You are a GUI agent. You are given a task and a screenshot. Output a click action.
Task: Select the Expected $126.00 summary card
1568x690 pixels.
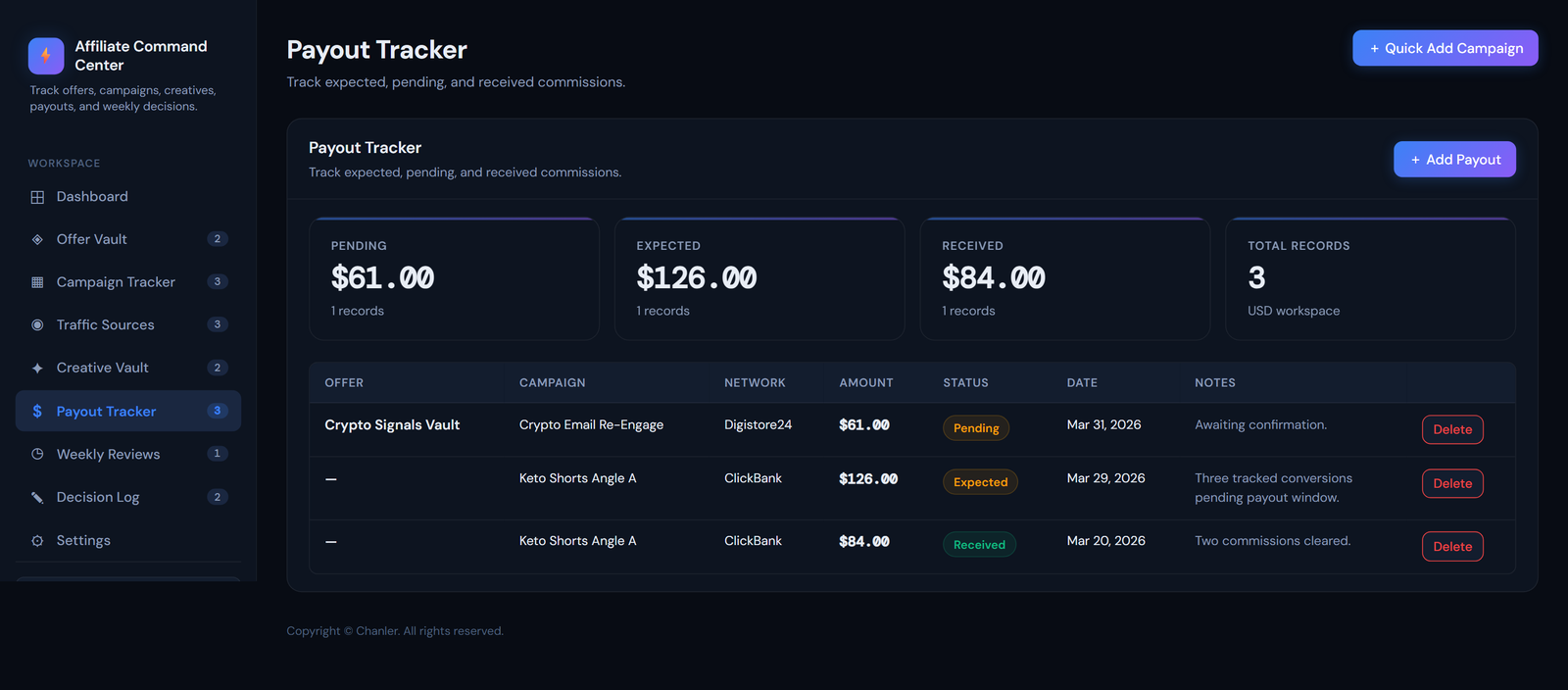pos(759,279)
